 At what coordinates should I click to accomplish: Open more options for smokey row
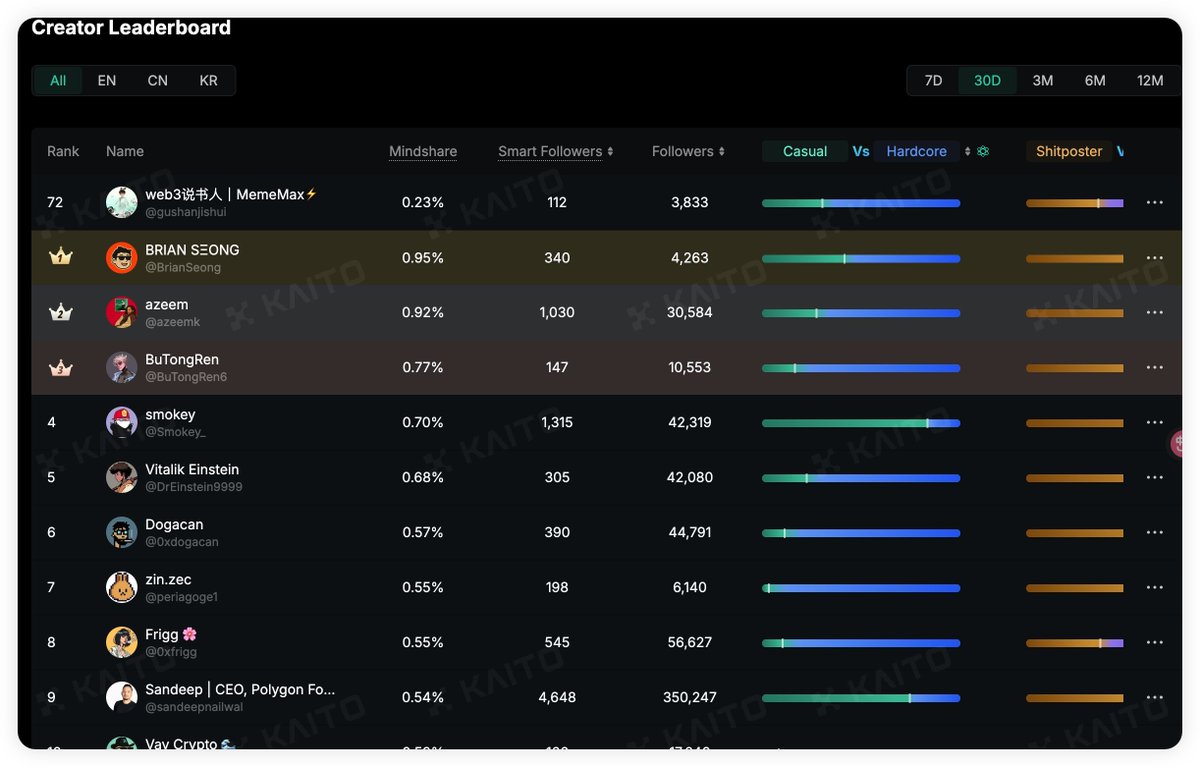tap(1154, 422)
